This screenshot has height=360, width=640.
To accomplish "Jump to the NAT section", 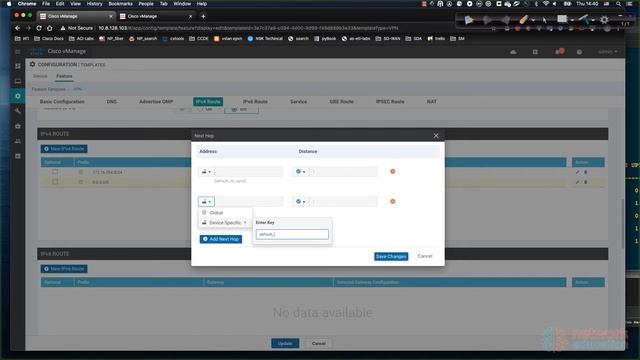I will click(431, 102).
